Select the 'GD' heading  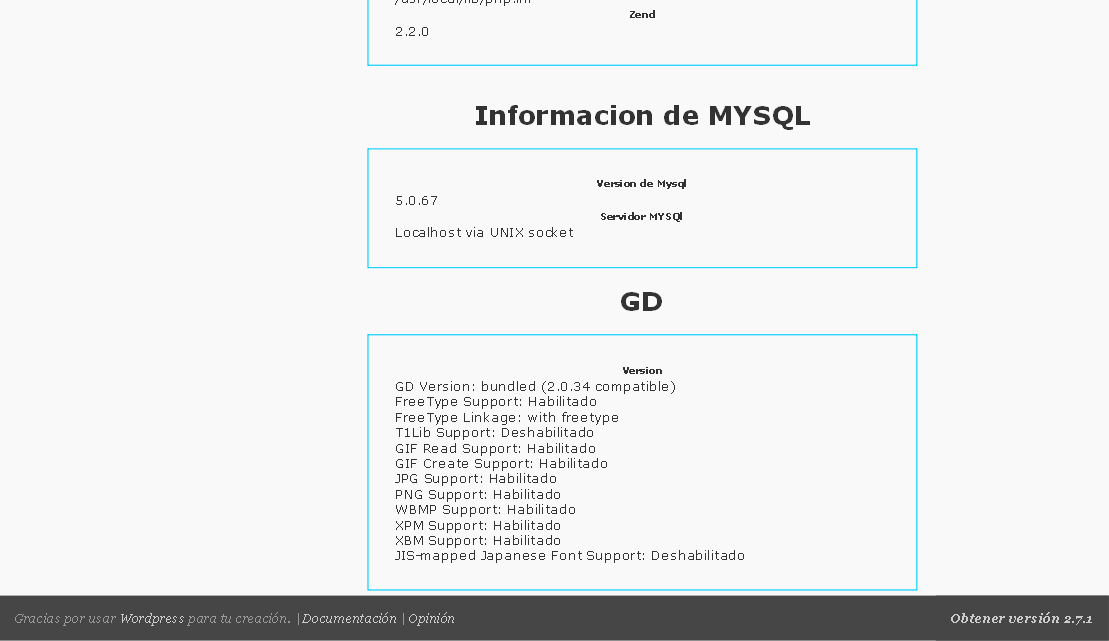click(x=641, y=302)
